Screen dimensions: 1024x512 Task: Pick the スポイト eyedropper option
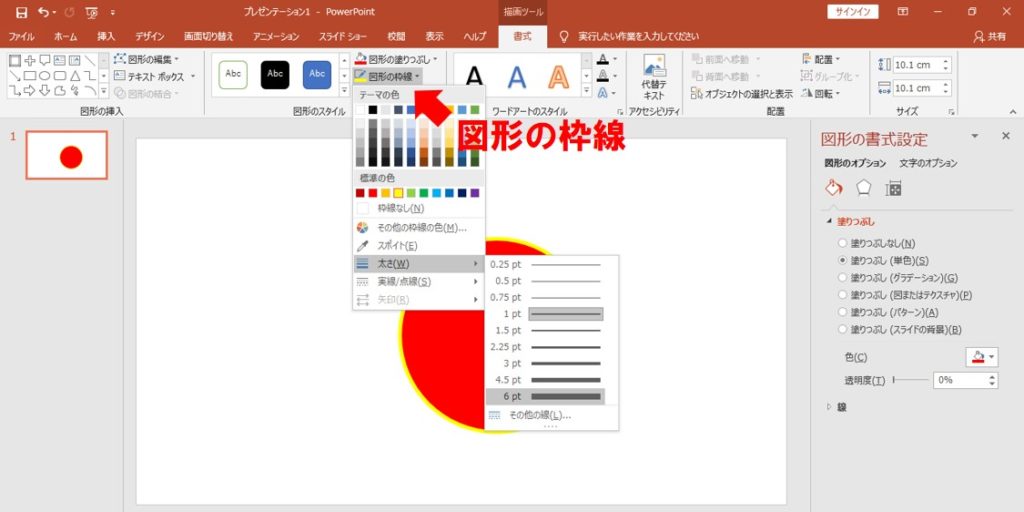tap(397, 245)
